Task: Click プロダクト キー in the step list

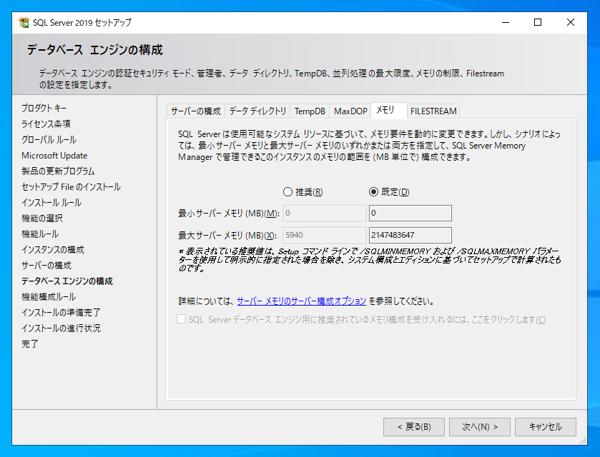Action: click(44, 108)
